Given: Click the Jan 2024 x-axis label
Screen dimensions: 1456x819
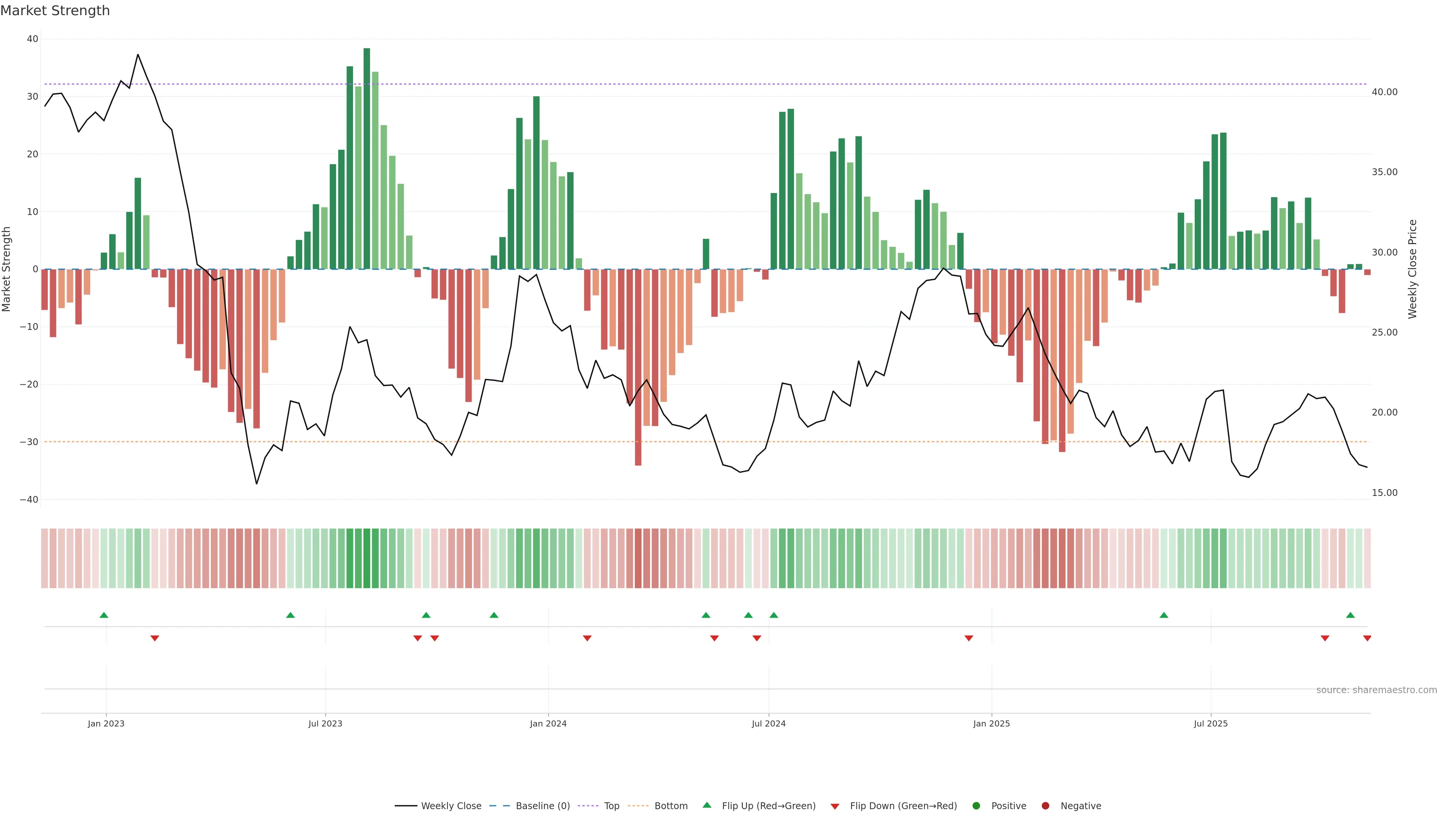Looking at the screenshot, I should click(x=548, y=723).
